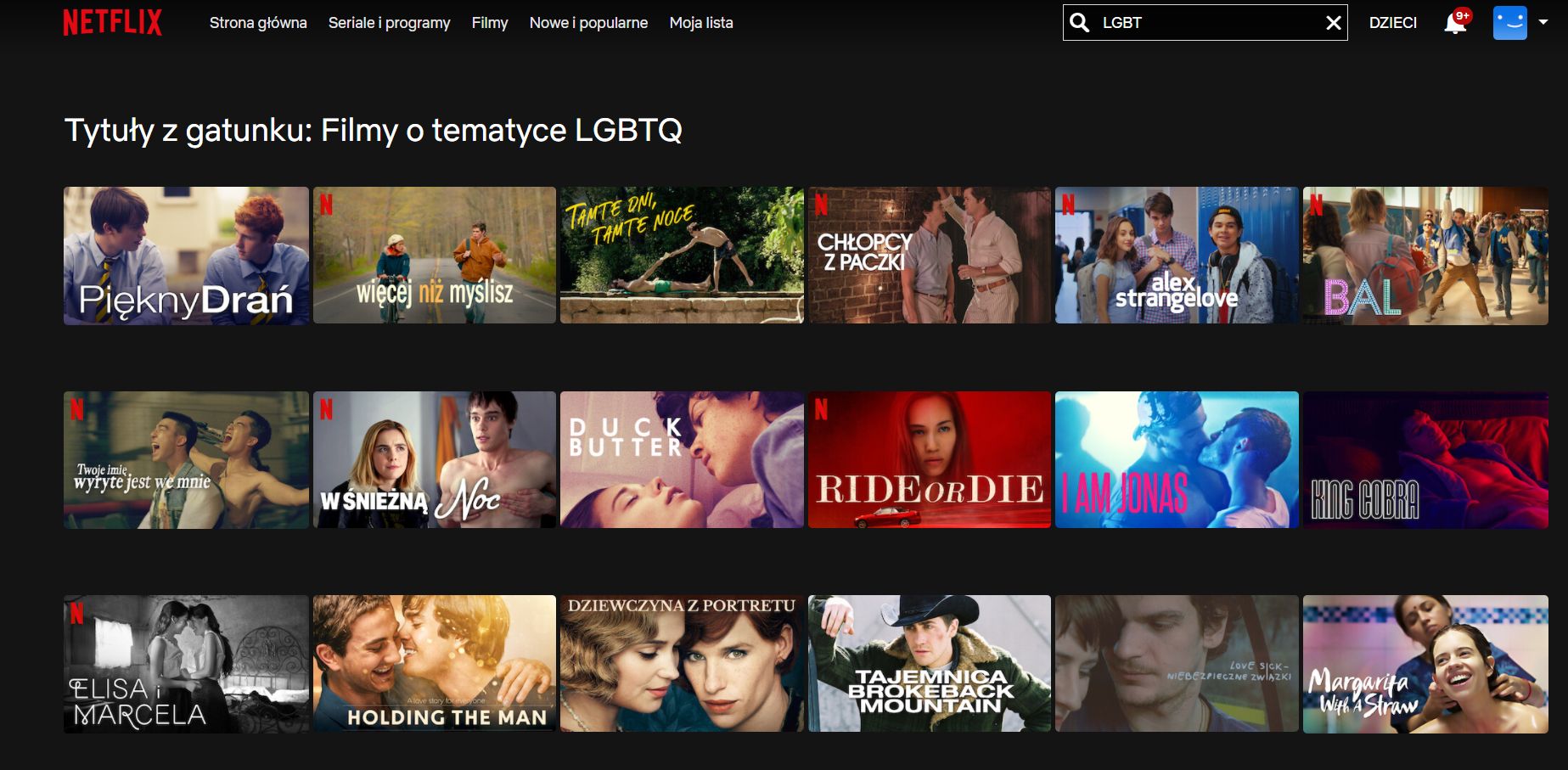
Task: Clear the LGBT search query
Action: [1334, 23]
